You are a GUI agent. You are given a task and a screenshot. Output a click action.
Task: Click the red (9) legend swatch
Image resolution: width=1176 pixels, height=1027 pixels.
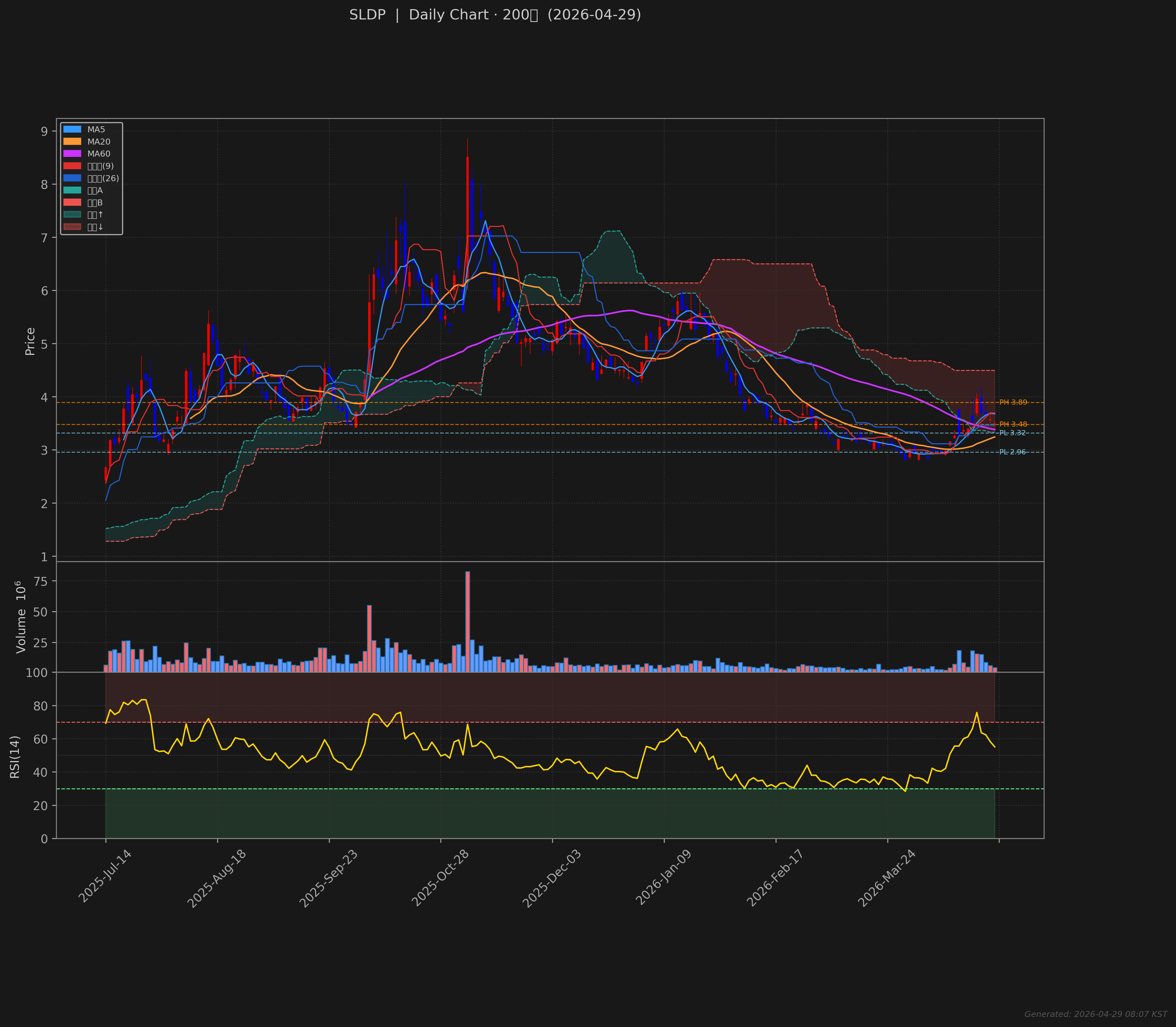pos(72,166)
